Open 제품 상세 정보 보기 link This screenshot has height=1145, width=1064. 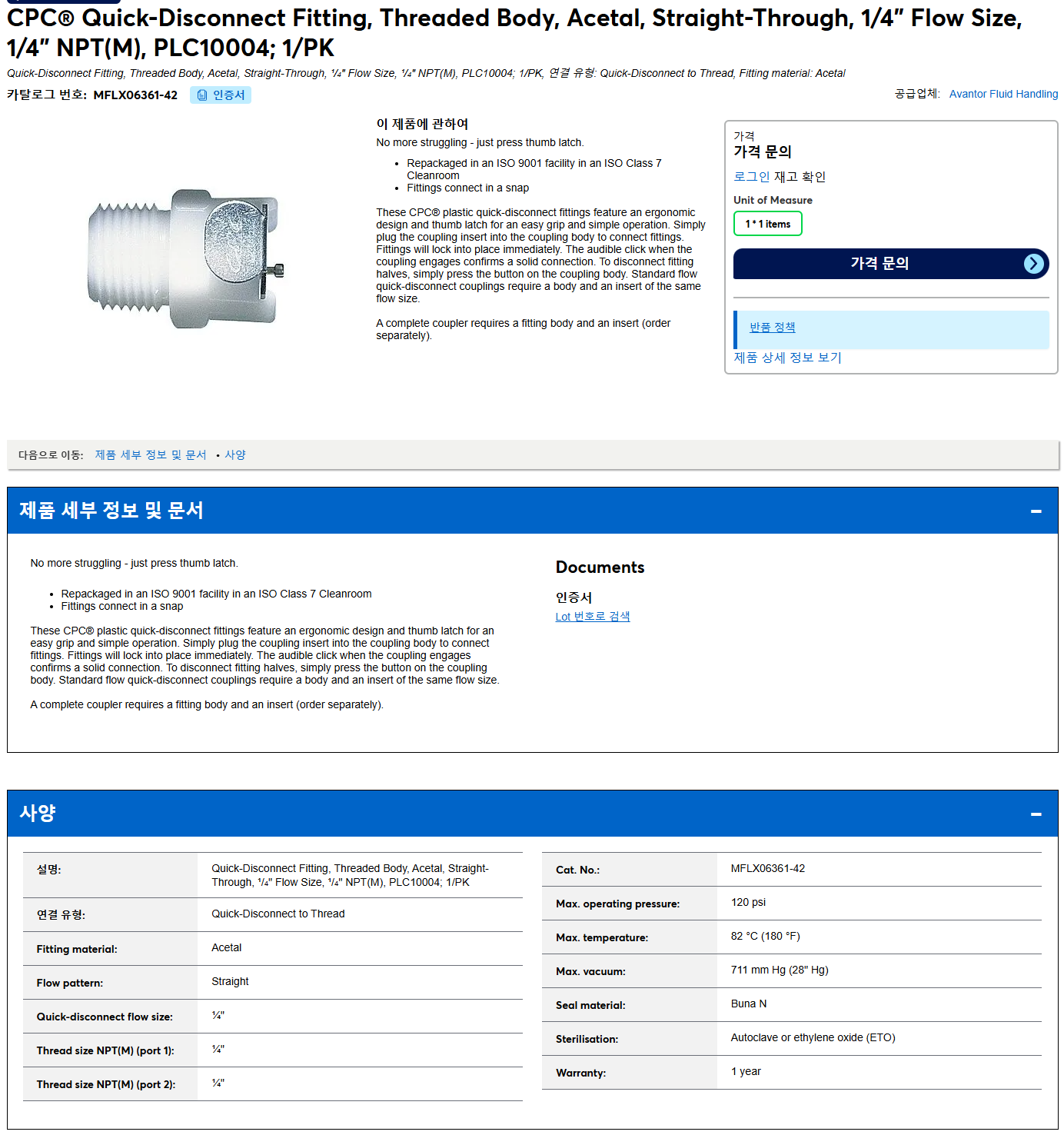click(x=787, y=358)
